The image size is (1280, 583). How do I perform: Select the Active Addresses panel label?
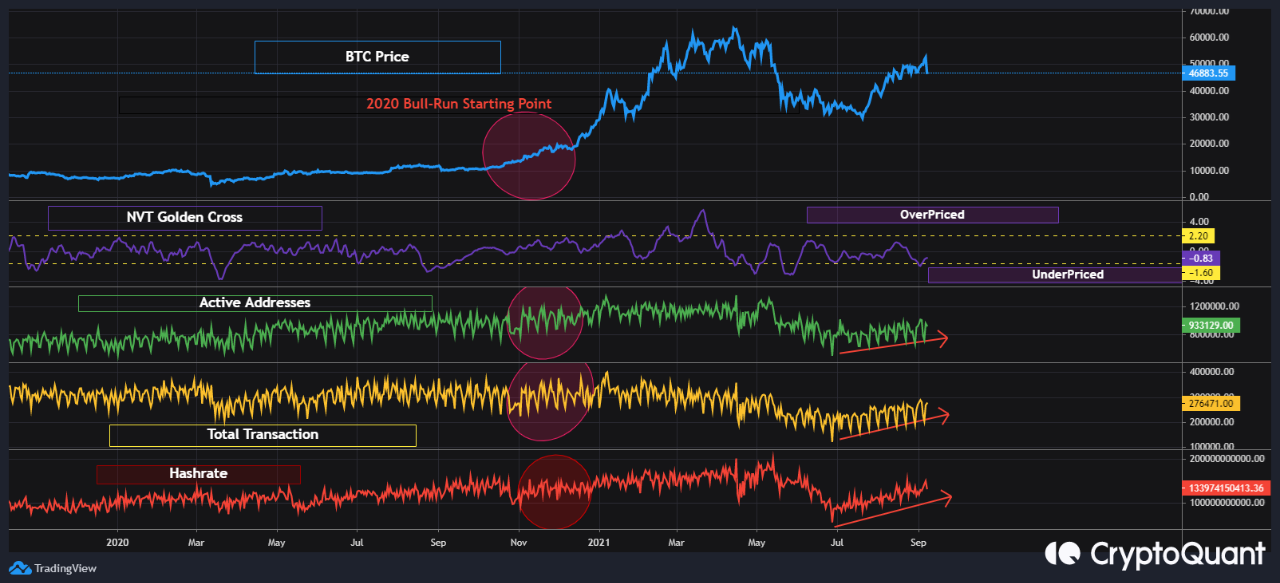pos(256,302)
